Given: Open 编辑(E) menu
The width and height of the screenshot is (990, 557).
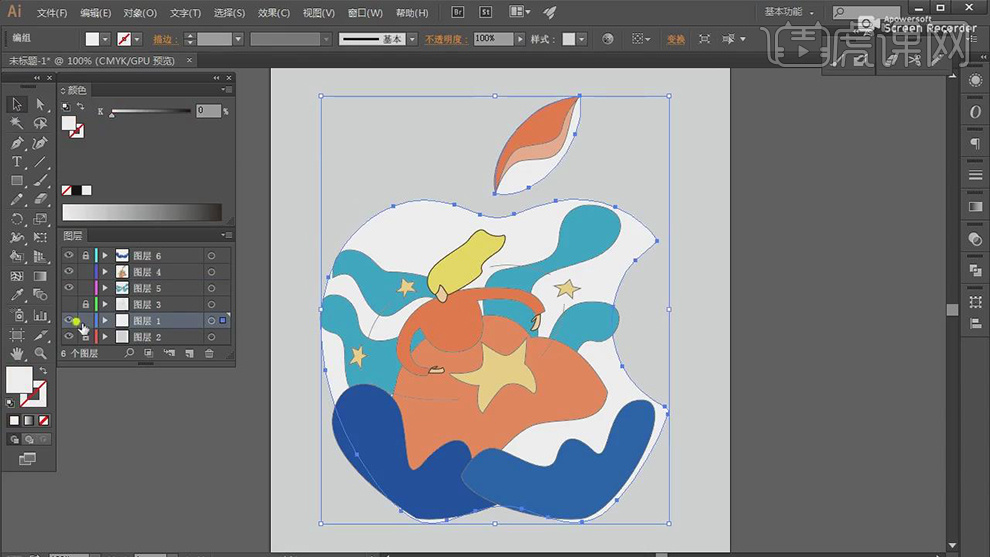Looking at the screenshot, I should (x=95, y=13).
